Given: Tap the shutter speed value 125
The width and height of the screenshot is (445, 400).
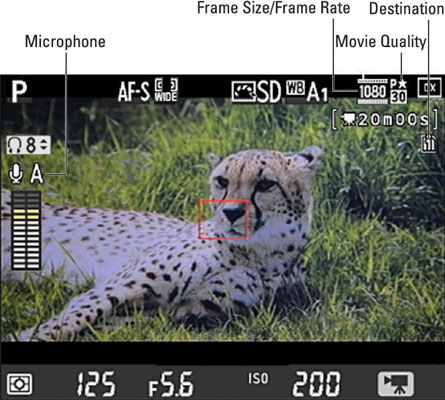Looking at the screenshot, I should [96, 384].
